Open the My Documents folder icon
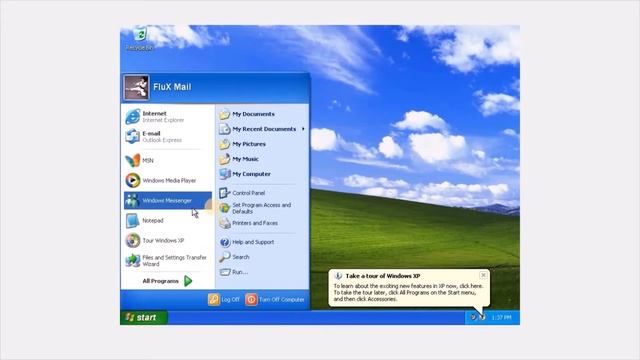Viewport: 640px width, 360px height. pos(224,114)
